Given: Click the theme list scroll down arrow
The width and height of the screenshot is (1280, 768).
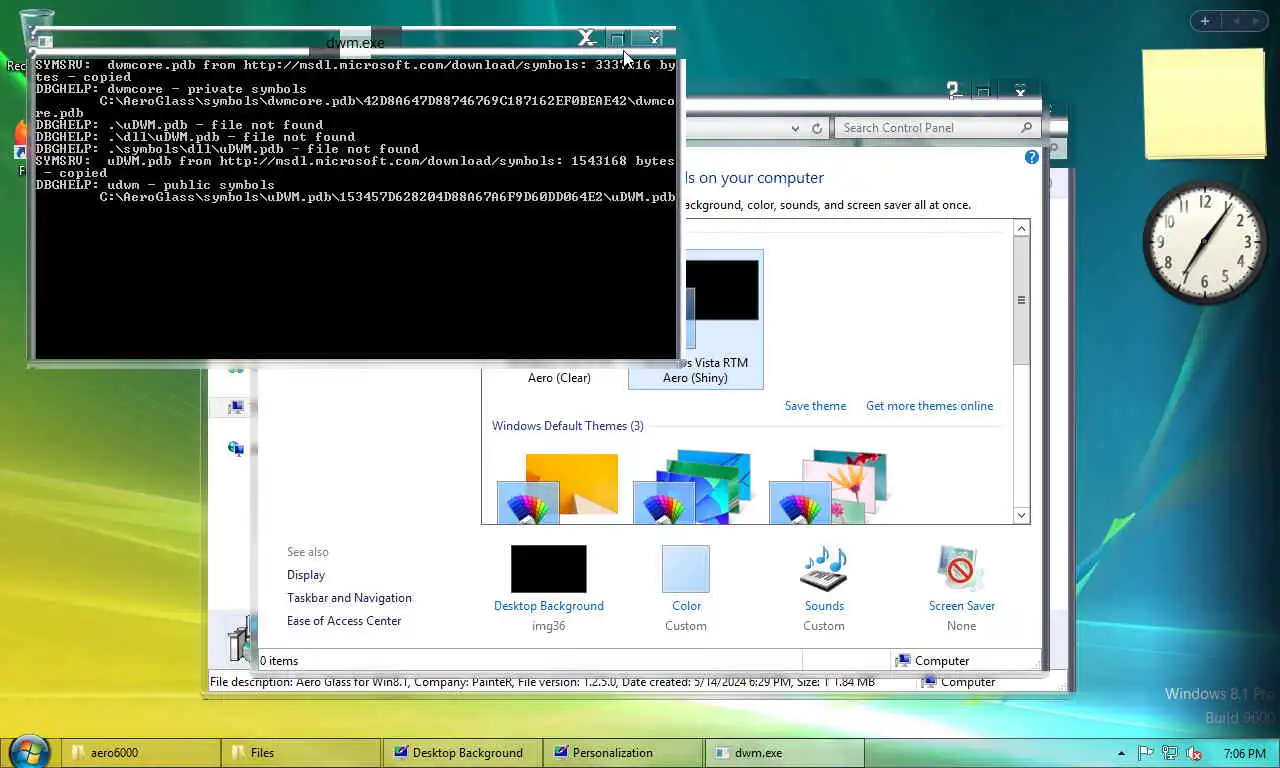Looking at the screenshot, I should [1021, 515].
